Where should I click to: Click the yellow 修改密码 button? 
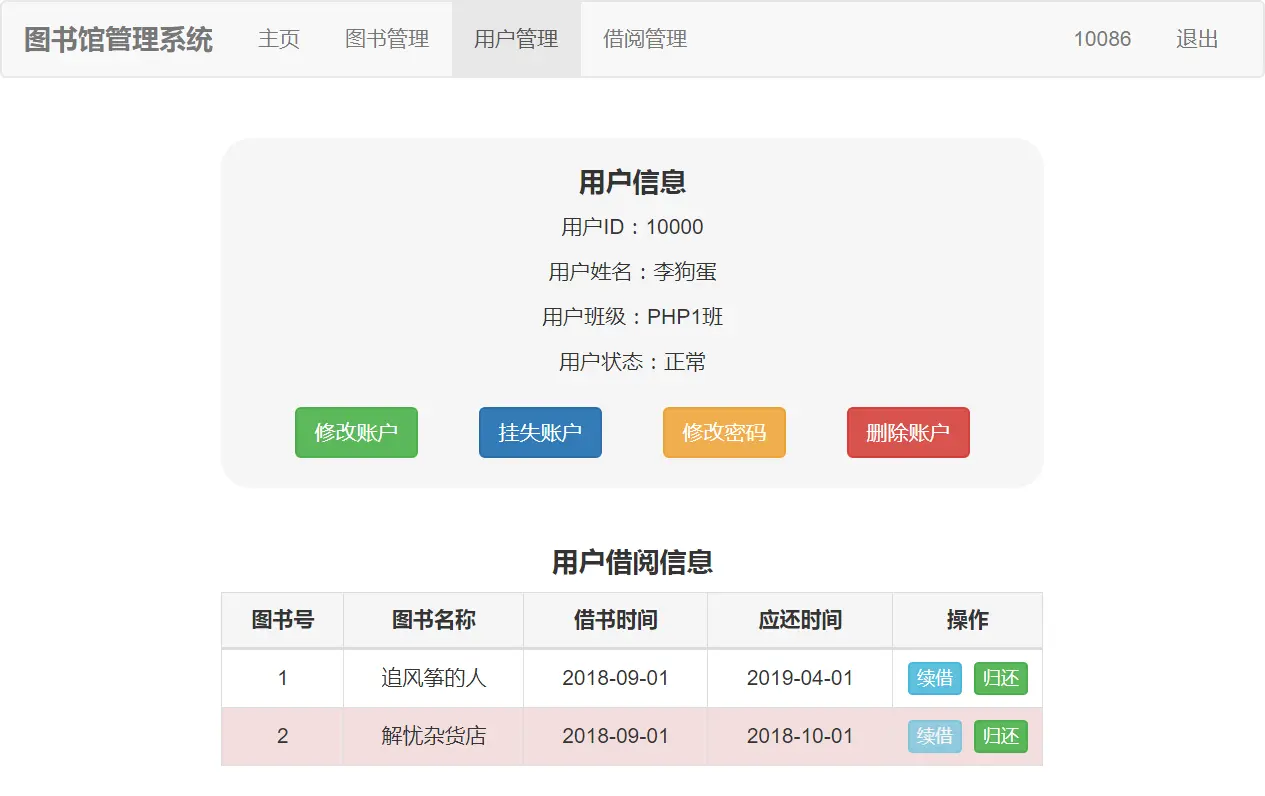tap(723, 432)
